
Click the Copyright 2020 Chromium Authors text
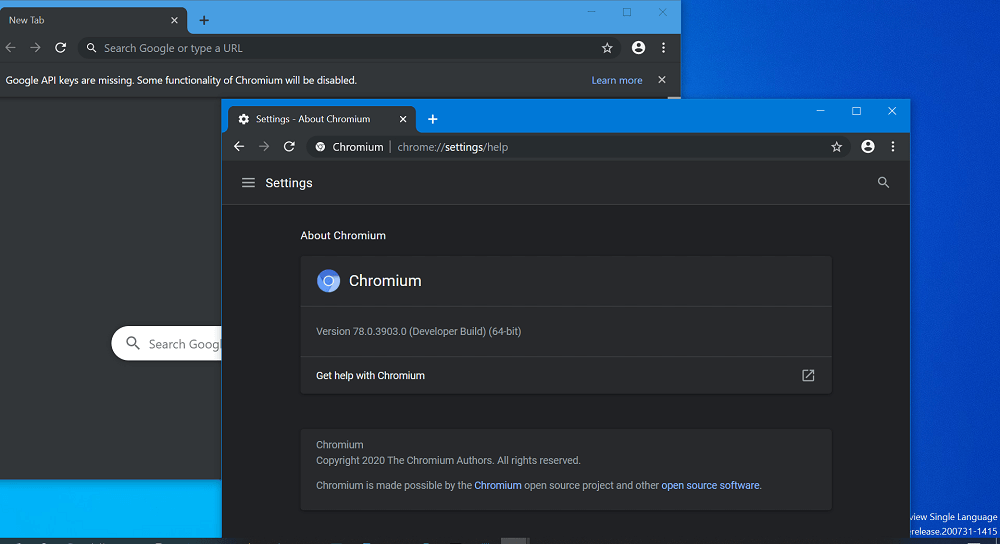(x=448, y=460)
